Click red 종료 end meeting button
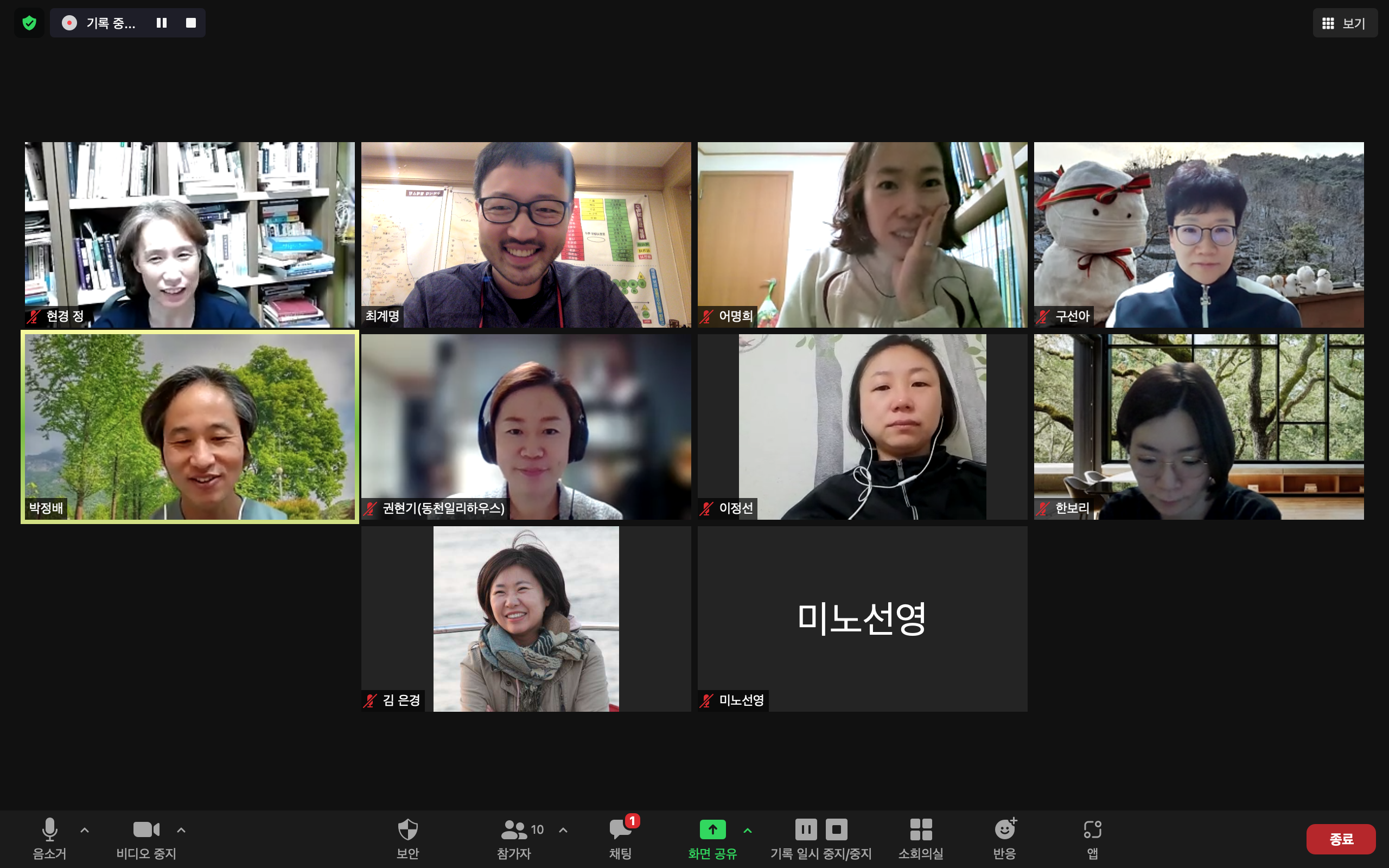This screenshot has width=1389, height=868. pos(1341,839)
